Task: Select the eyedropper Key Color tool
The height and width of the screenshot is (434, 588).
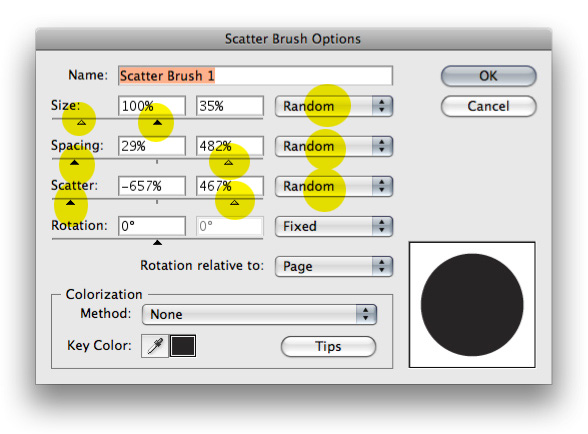Action: click(155, 346)
